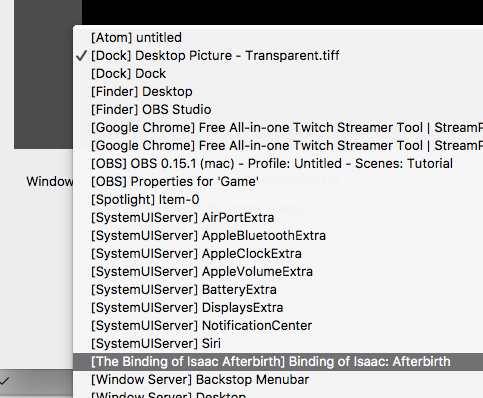This screenshot has height=398, width=483.
Task: Select the AppleBluetoothExtra entry
Action: pyautogui.click(x=278, y=235)
